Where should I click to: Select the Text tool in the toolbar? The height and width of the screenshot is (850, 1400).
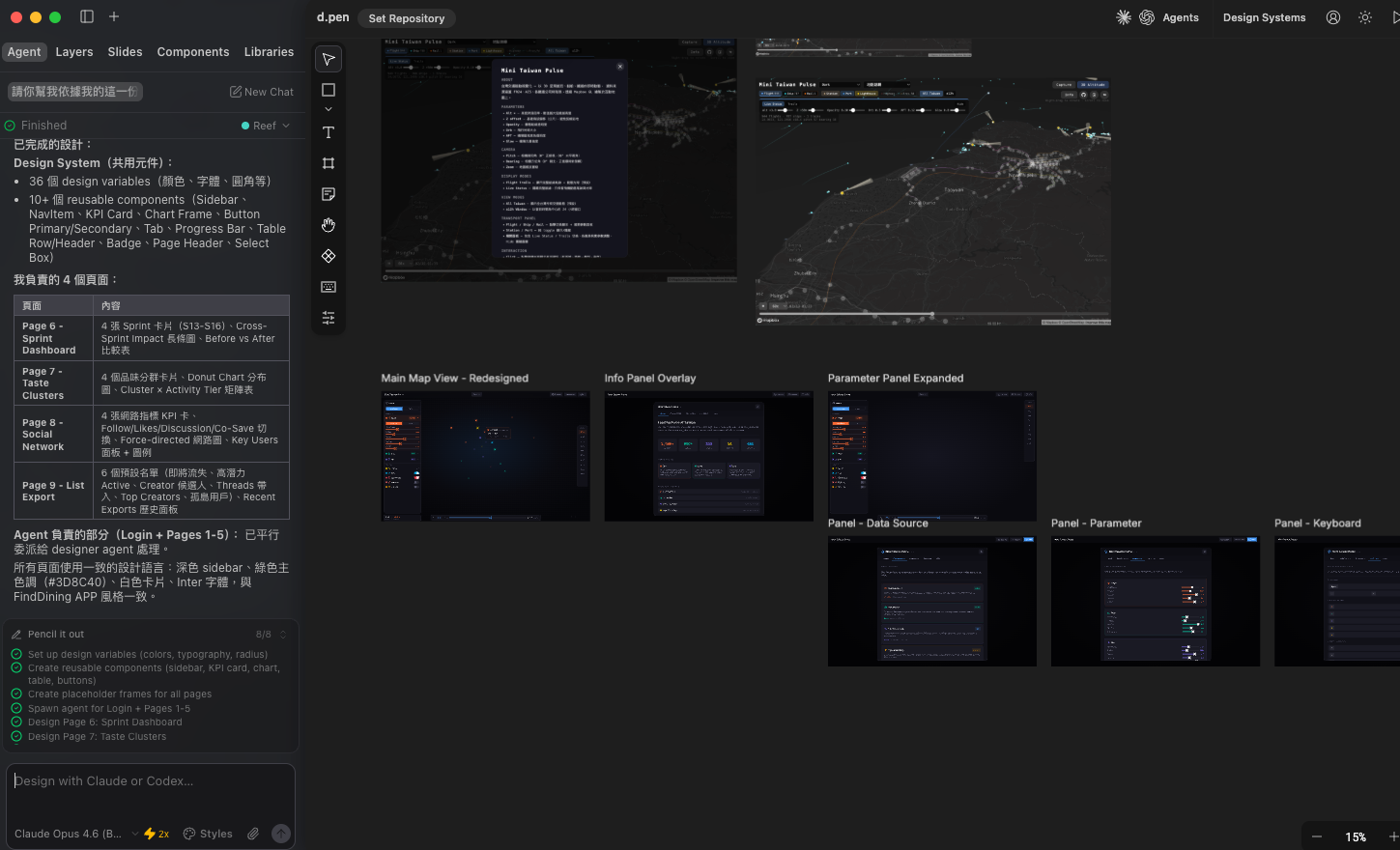(x=329, y=132)
